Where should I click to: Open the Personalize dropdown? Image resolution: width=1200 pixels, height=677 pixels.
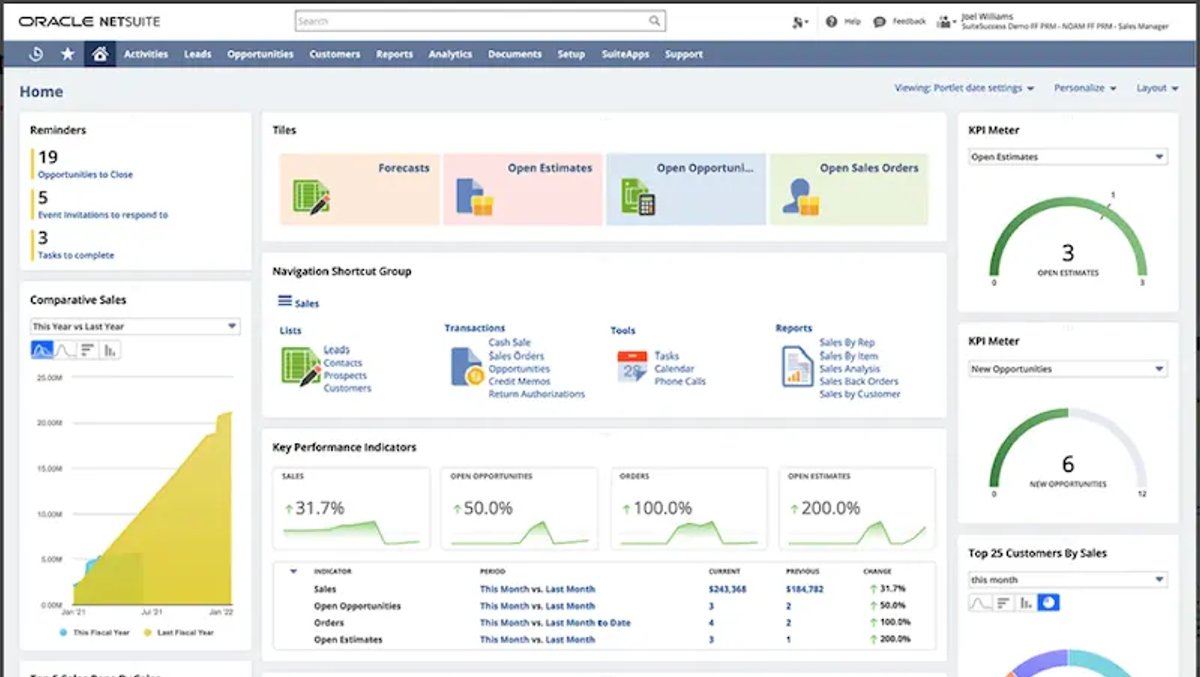[1085, 88]
